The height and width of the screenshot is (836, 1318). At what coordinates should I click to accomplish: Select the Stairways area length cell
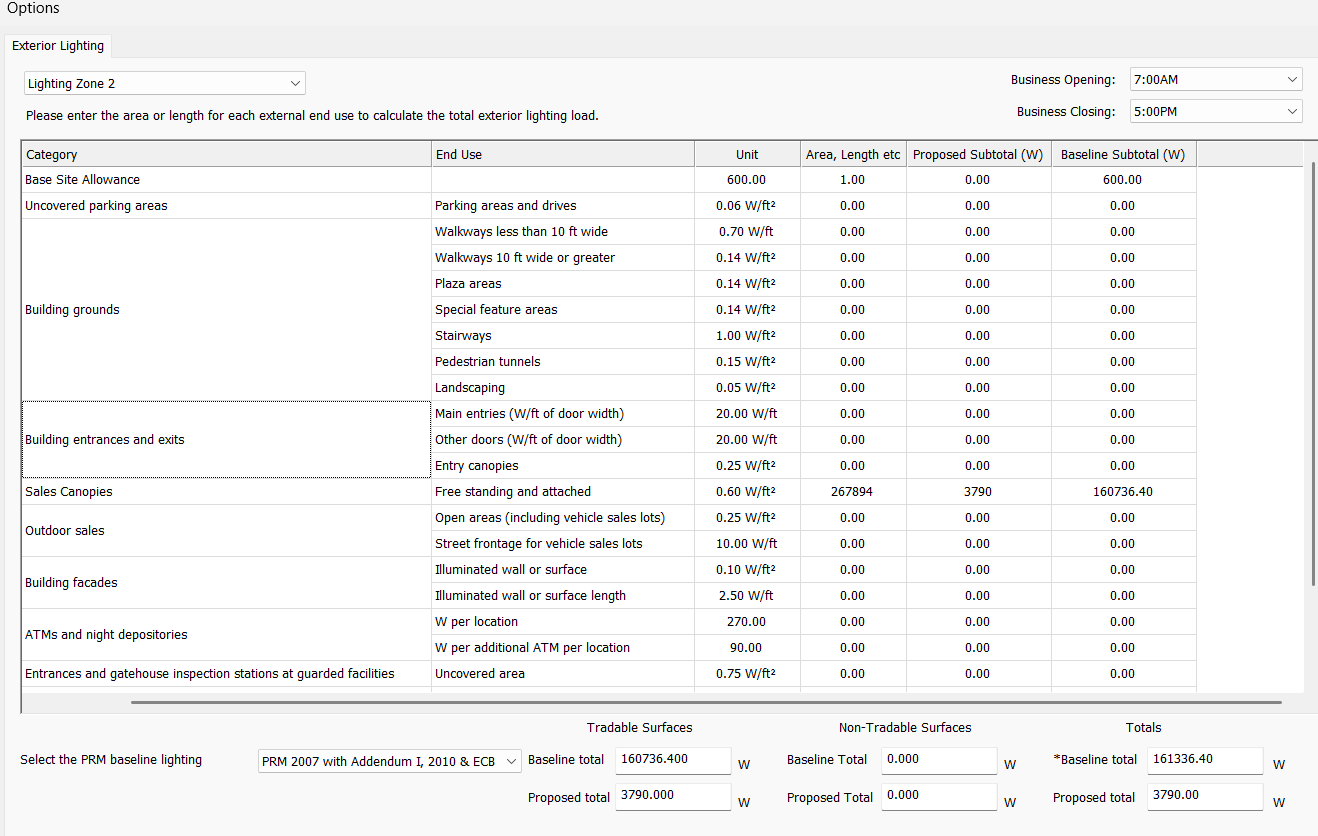coord(852,336)
